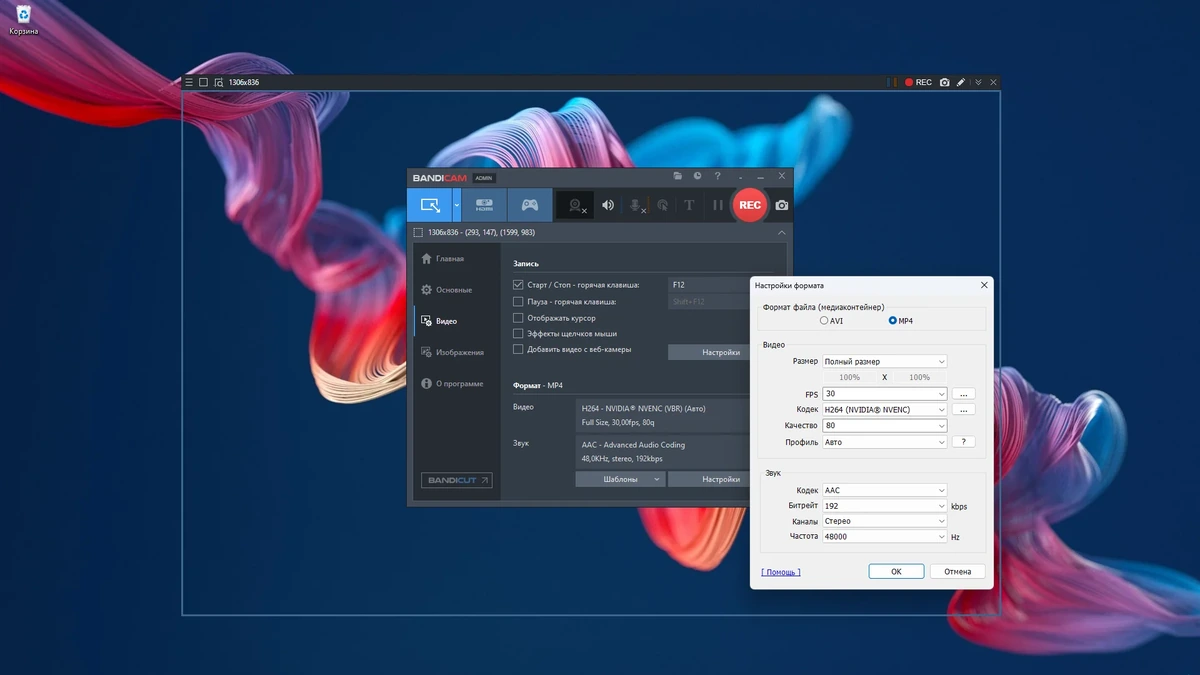Switch to HDMI device recording mode
This screenshot has height=675, width=1200.
click(x=484, y=205)
